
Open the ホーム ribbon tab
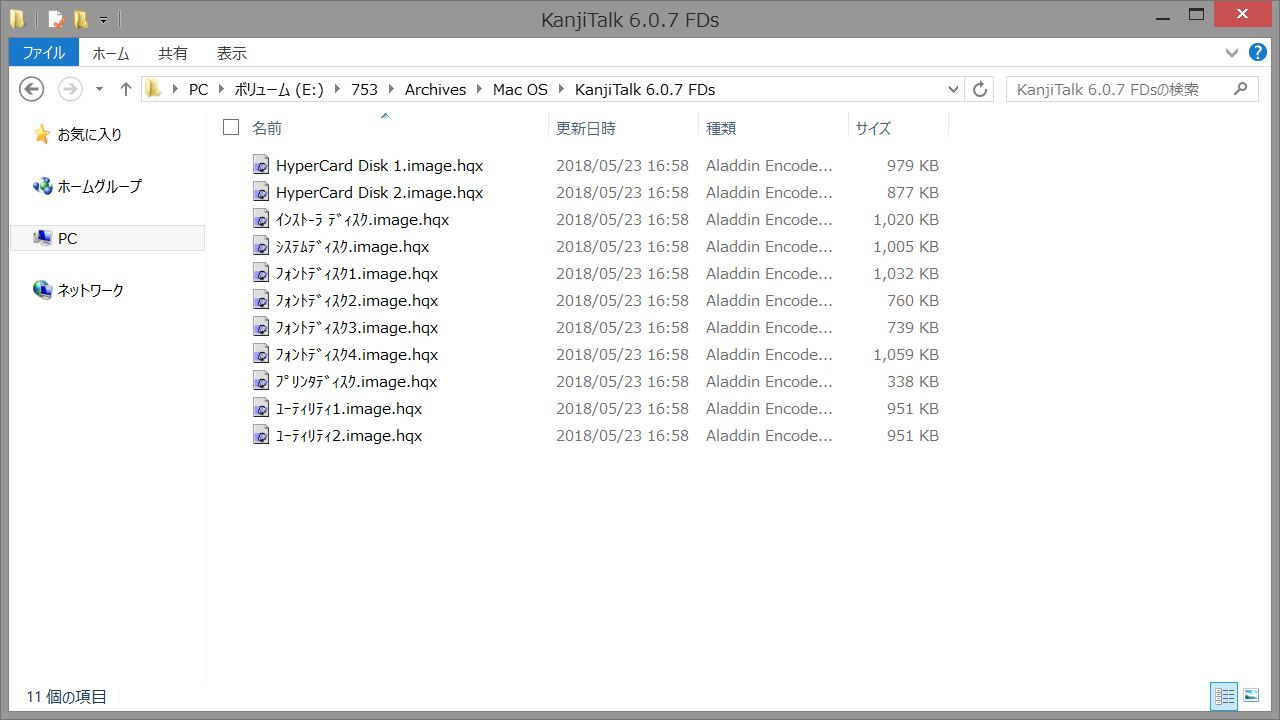110,53
